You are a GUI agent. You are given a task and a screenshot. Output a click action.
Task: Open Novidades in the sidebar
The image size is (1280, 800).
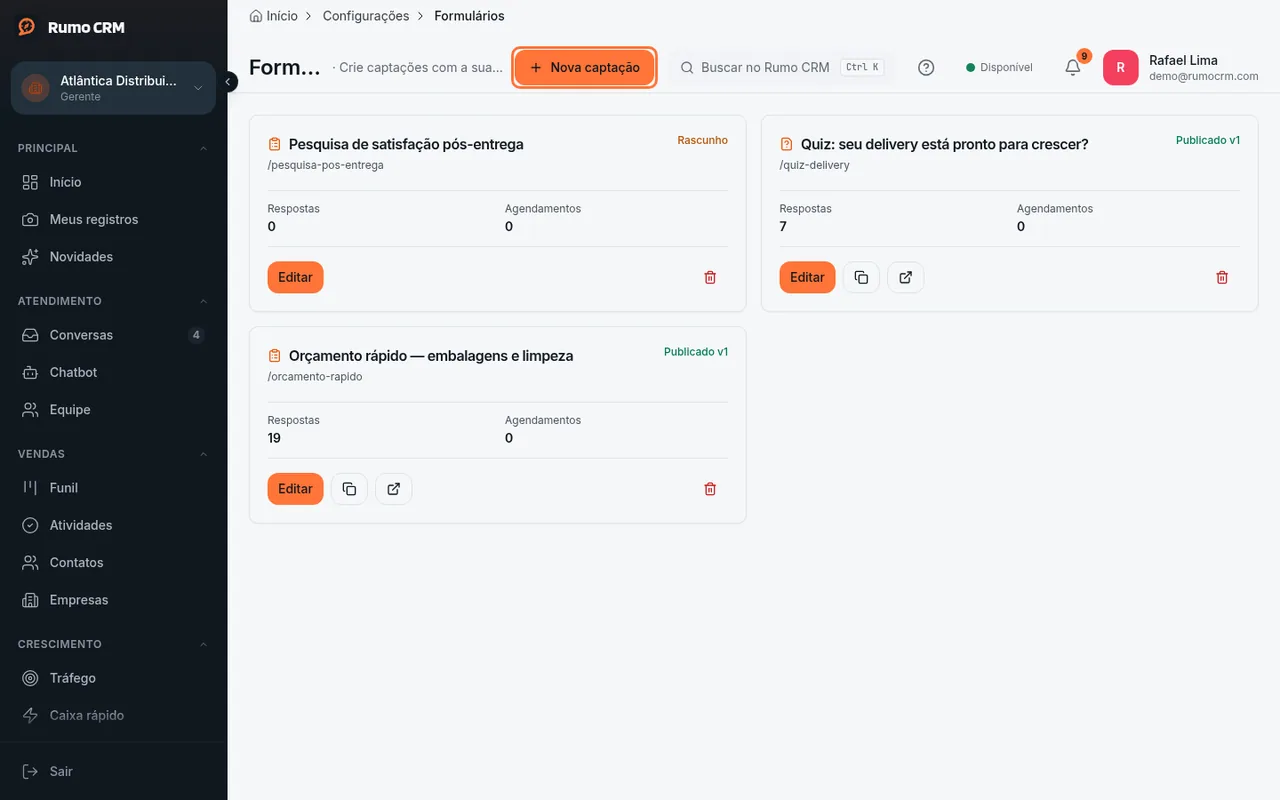[x=113, y=257]
